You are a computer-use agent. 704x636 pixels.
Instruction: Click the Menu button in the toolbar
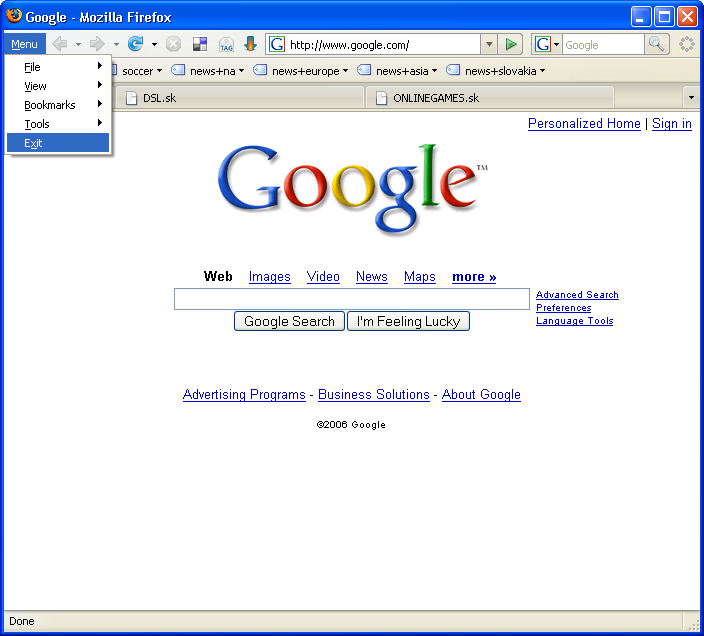[x=25, y=44]
